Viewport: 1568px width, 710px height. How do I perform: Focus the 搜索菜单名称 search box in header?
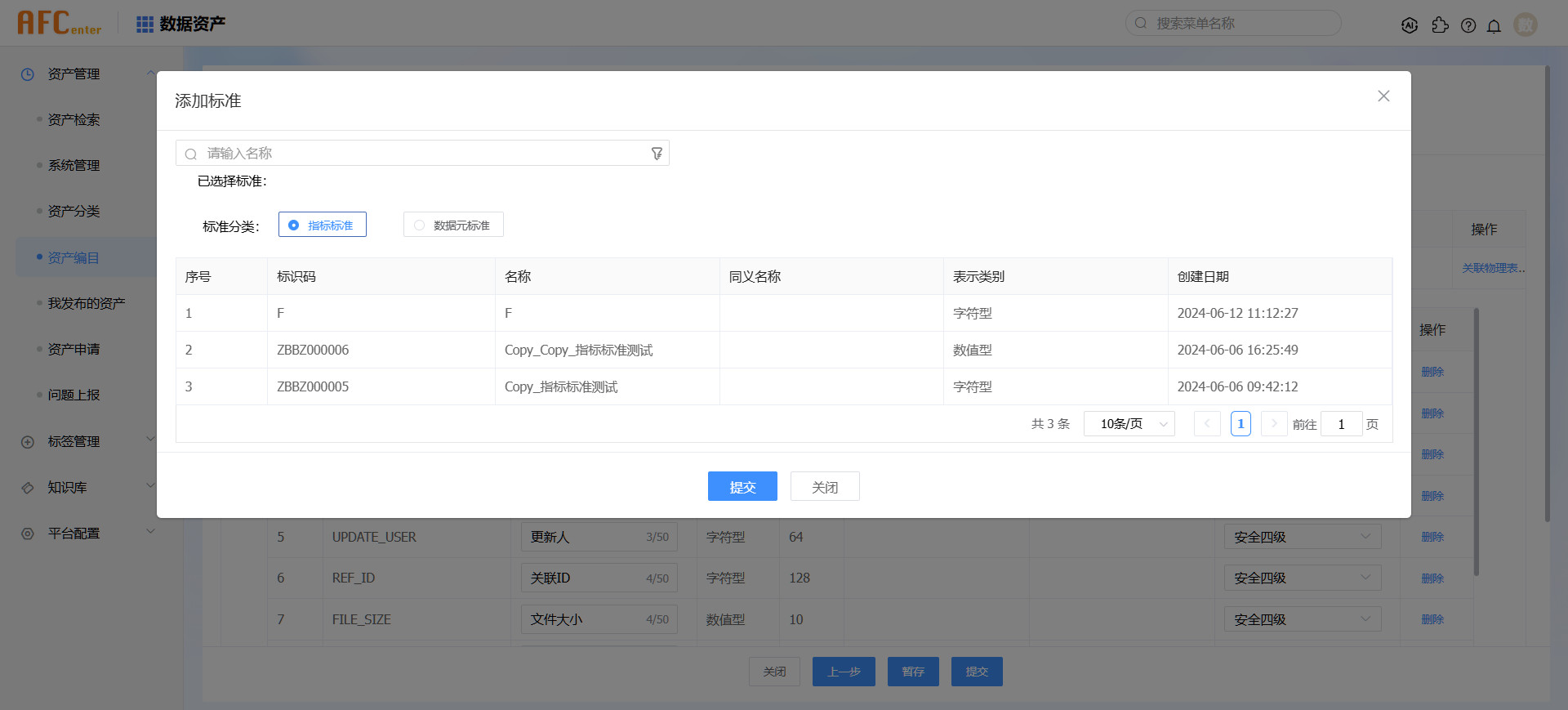1233,23
